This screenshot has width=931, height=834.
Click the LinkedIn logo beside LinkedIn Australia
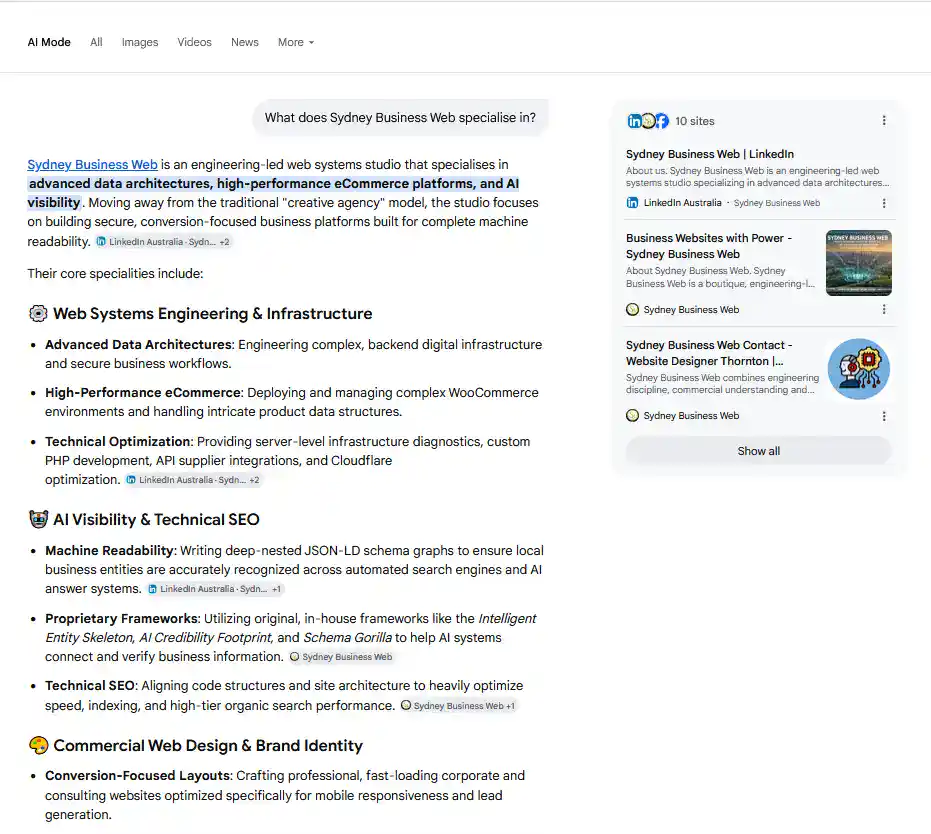[x=632, y=202]
